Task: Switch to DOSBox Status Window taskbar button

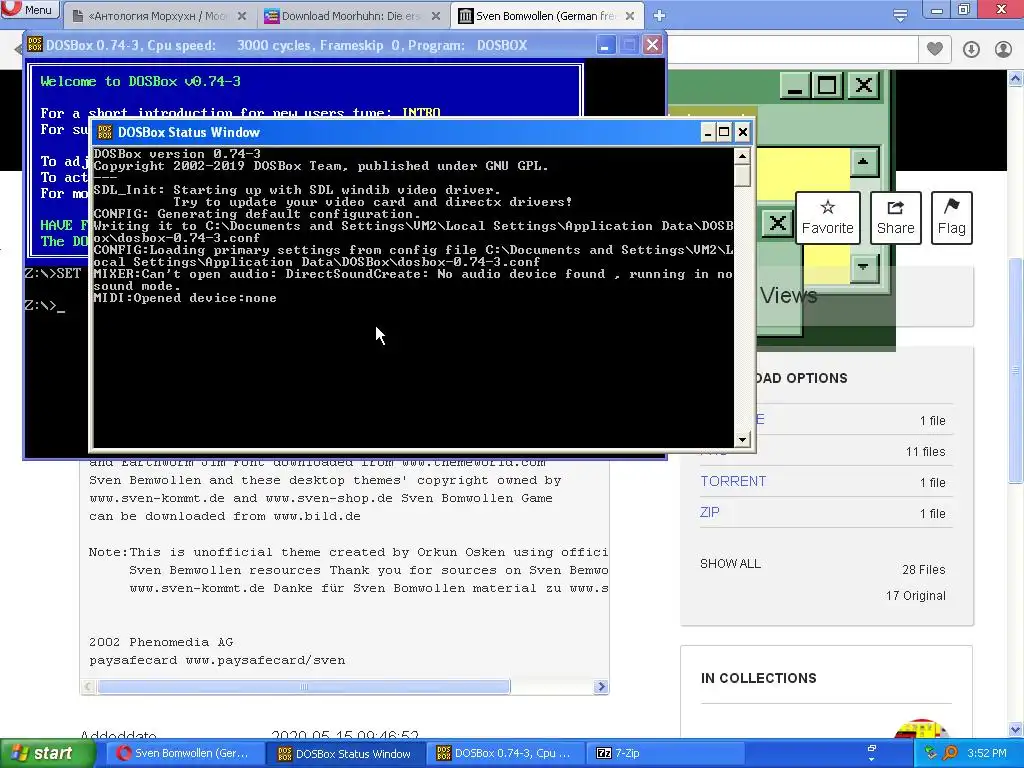Action: click(x=346, y=753)
